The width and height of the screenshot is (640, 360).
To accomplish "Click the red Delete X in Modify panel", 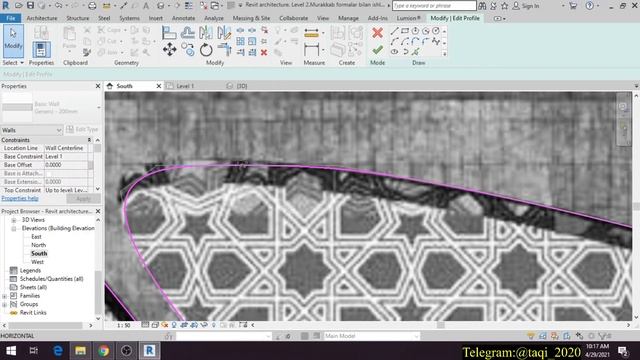I will 264,53.
